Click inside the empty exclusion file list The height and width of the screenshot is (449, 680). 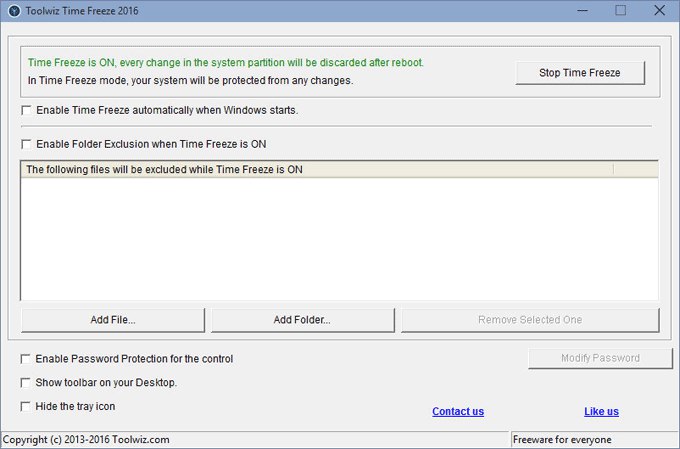coord(339,239)
